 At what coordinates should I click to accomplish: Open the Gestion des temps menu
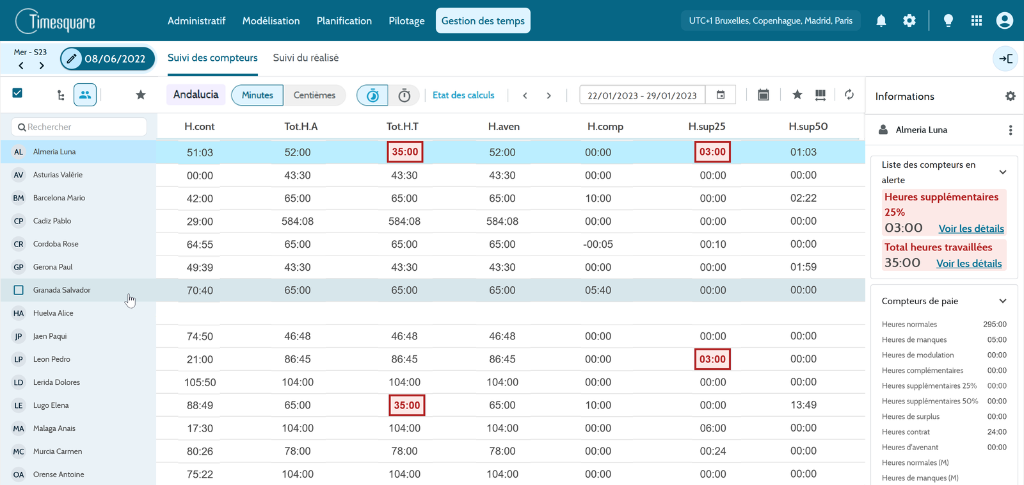click(x=483, y=21)
